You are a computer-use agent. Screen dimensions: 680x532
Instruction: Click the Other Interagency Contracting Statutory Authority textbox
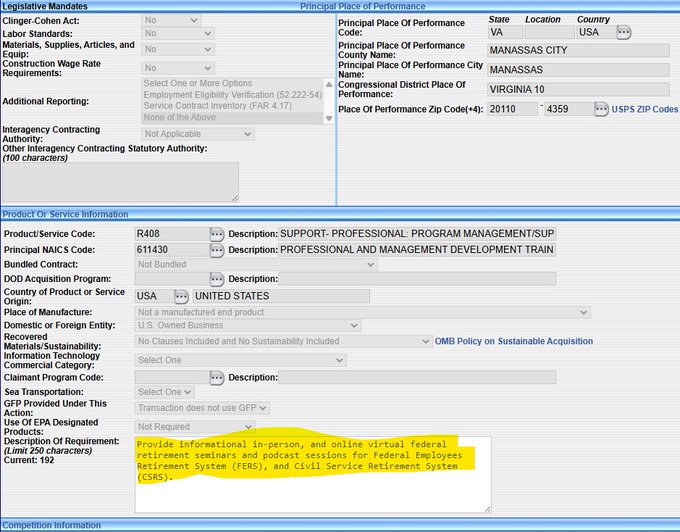click(x=120, y=182)
